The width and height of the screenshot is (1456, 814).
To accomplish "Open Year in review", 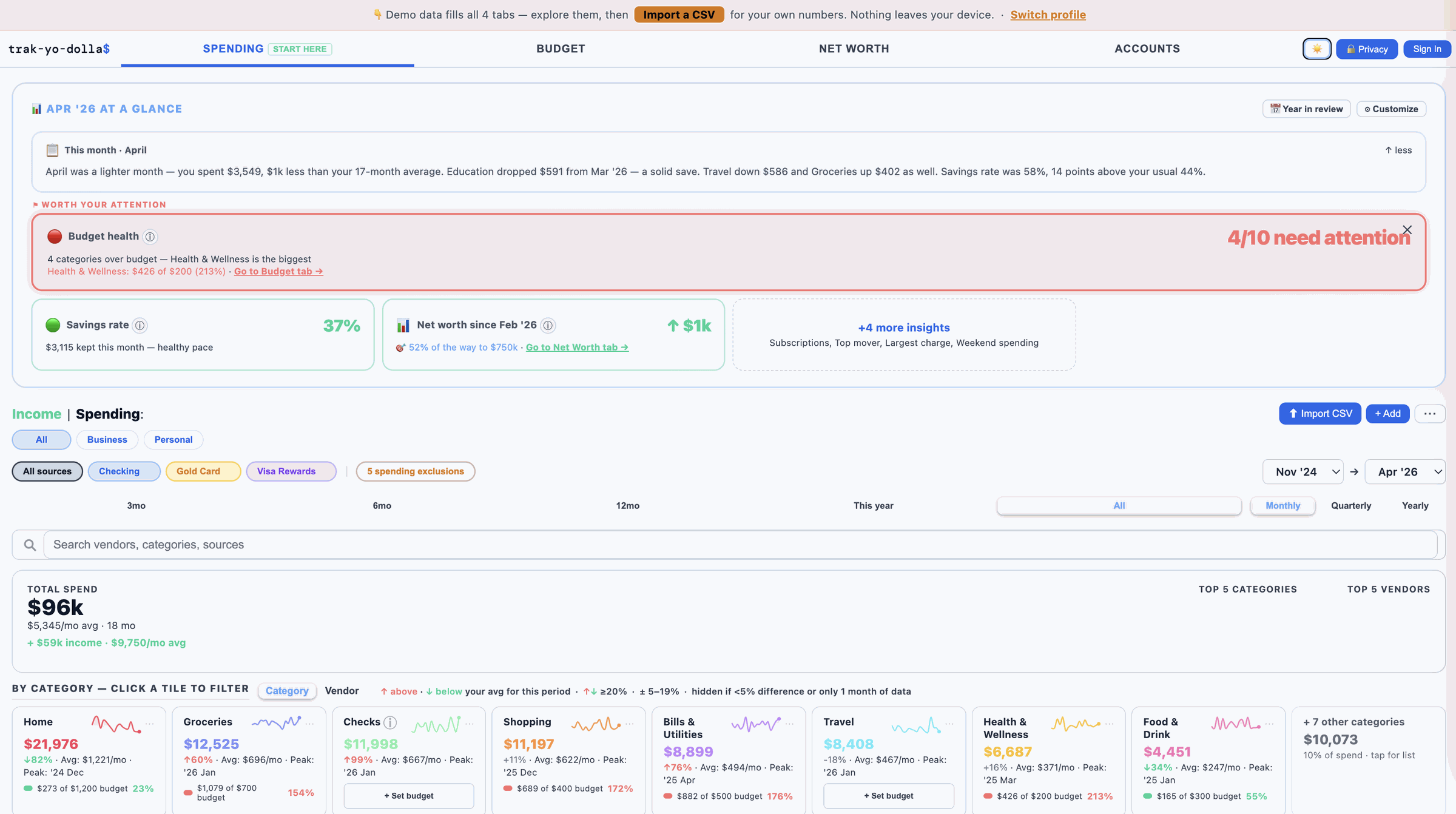I will 1306,109.
